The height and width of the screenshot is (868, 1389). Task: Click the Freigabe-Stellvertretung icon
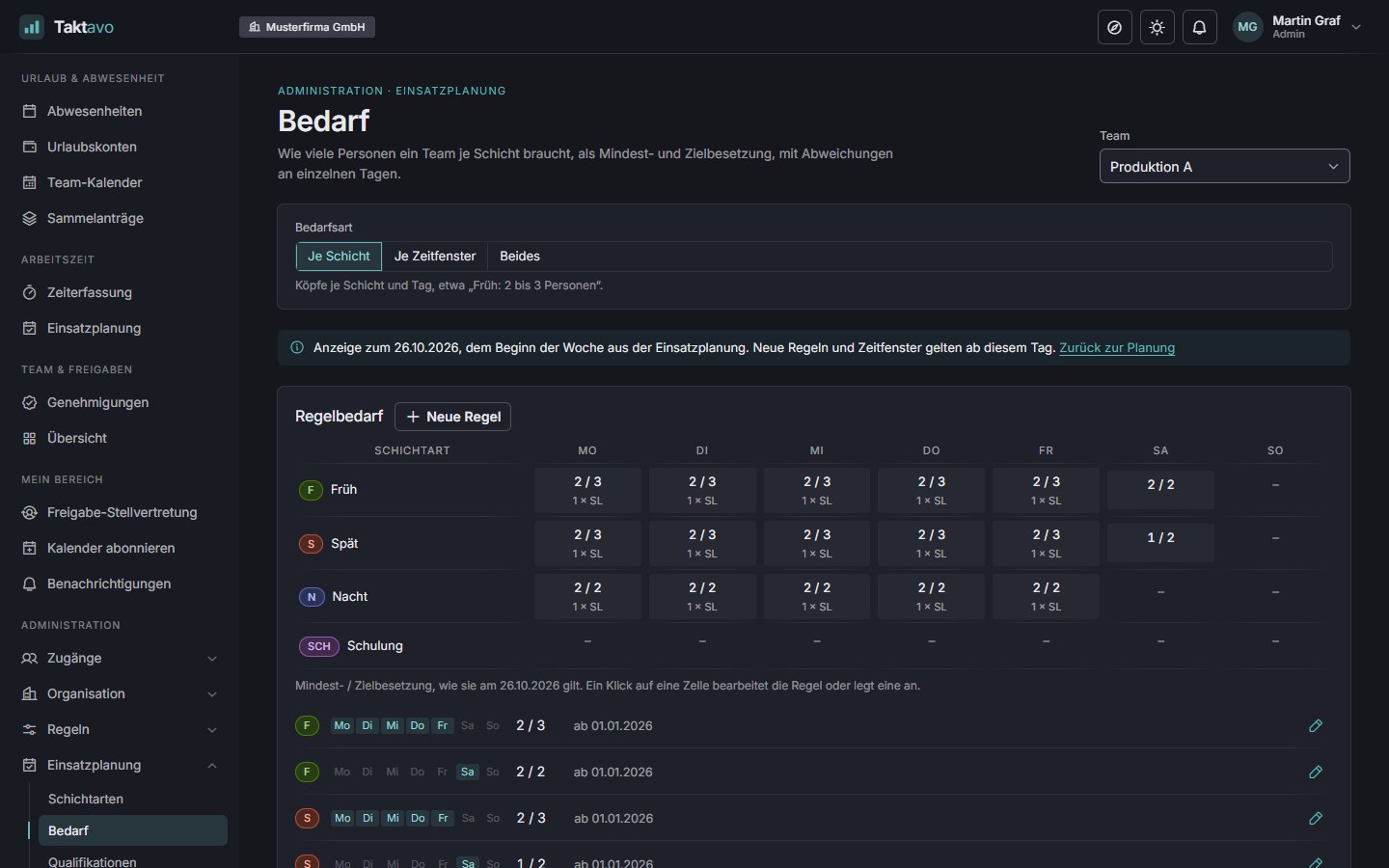point(30,512)
